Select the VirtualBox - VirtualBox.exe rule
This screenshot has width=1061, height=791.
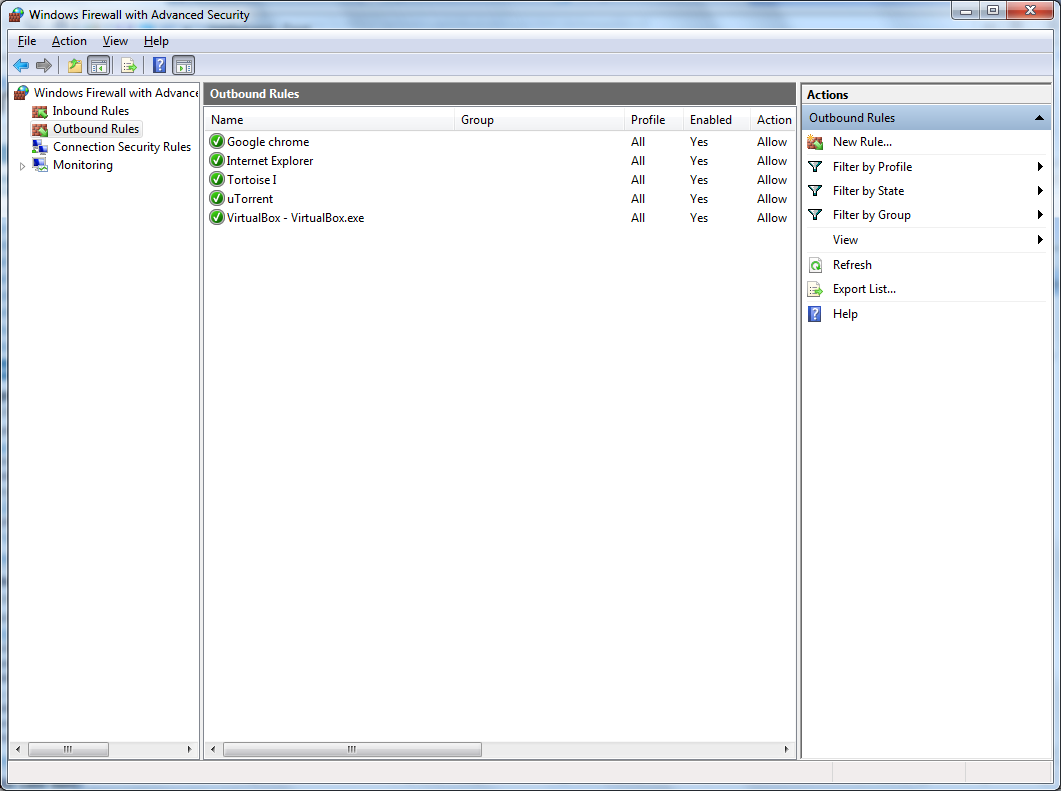(295, 217)
